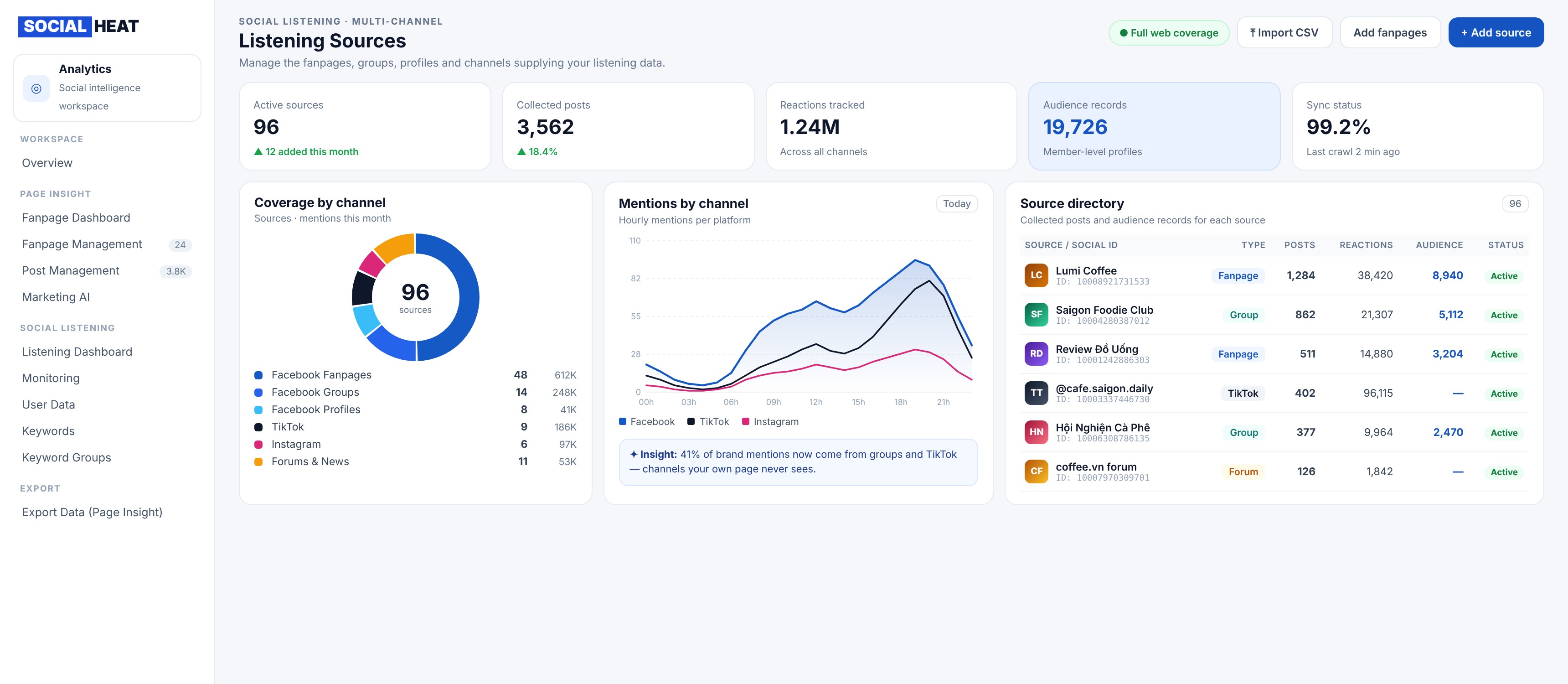Select the Active sources stat card

(x=365, y=127)
